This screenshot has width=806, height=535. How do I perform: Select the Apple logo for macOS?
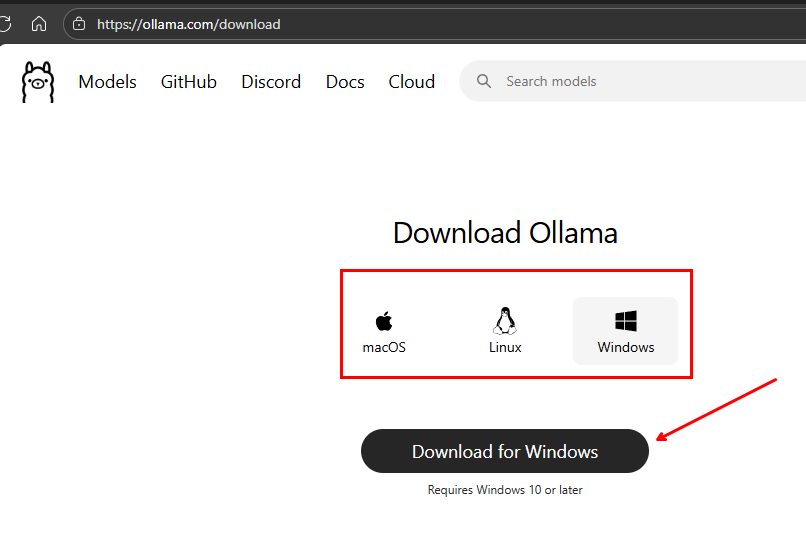[384, 321]
